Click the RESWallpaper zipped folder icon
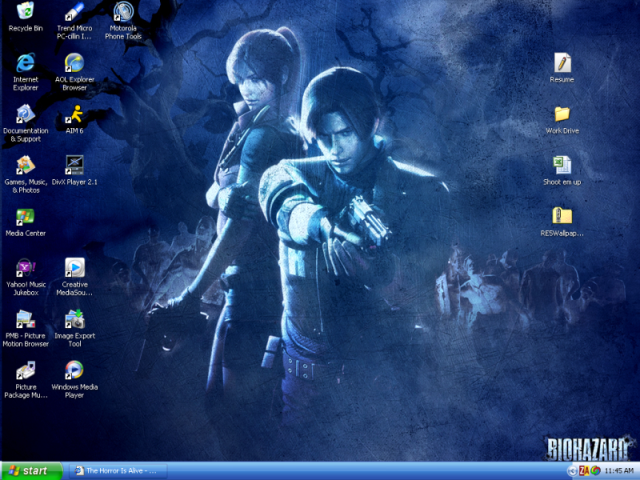 coord(562,216)
